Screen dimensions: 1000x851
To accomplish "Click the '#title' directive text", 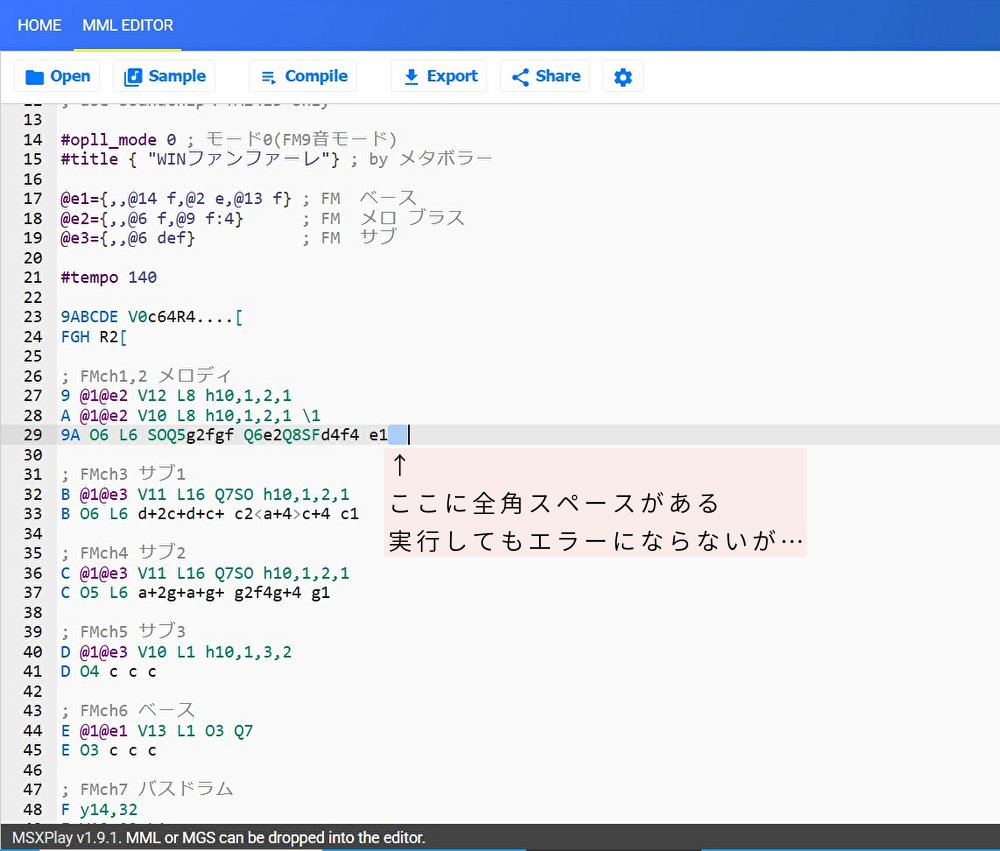I will [x=89, y=159].
